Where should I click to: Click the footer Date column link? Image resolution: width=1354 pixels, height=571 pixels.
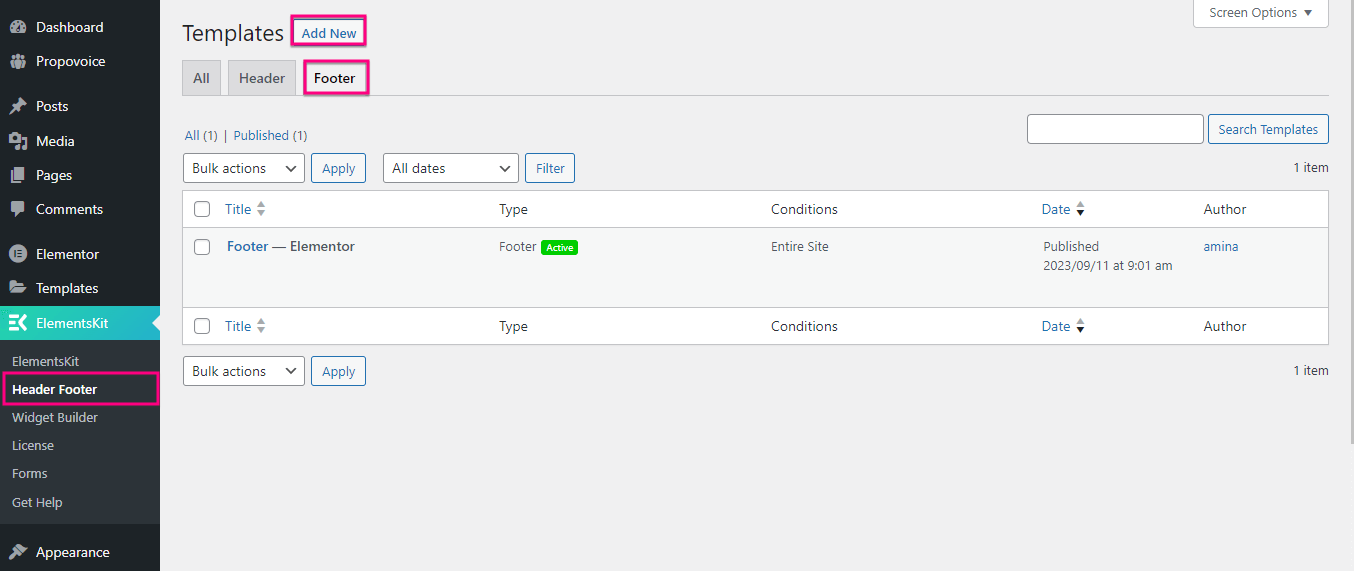click(1056, 326)
